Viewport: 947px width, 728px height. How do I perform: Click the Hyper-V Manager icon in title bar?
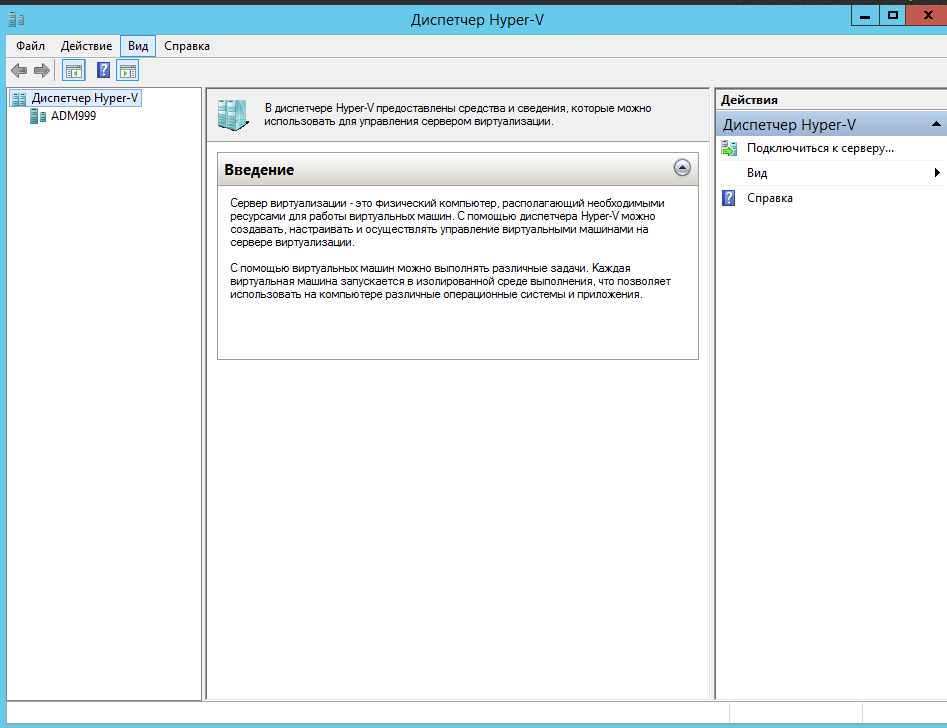tap(16, 19)
